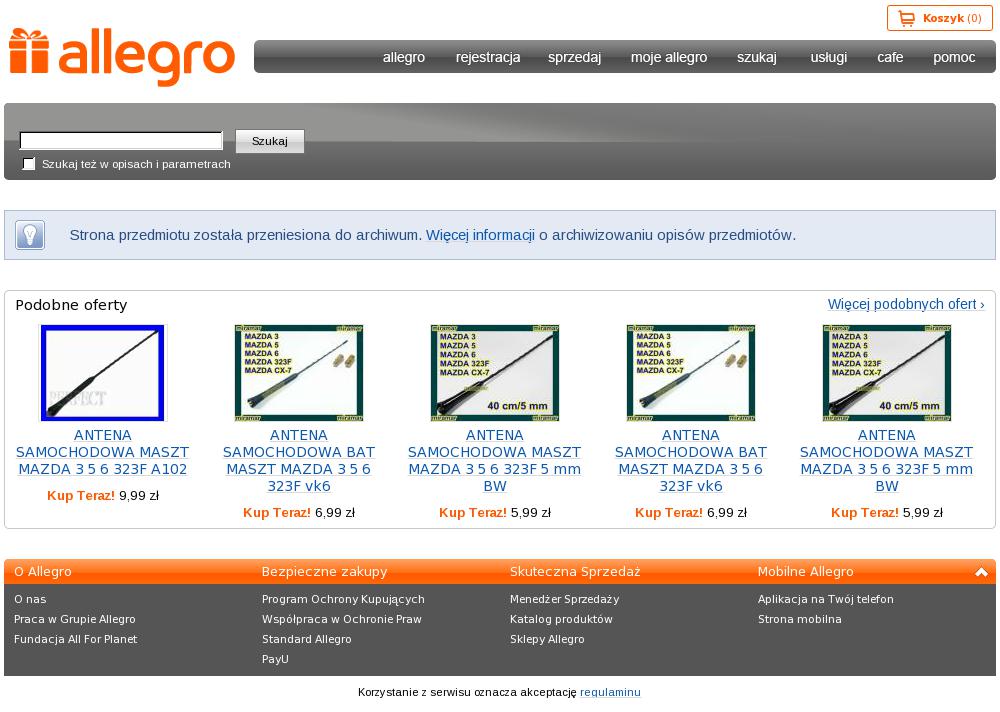Click the O Allegro footer heading

point(43,572)
